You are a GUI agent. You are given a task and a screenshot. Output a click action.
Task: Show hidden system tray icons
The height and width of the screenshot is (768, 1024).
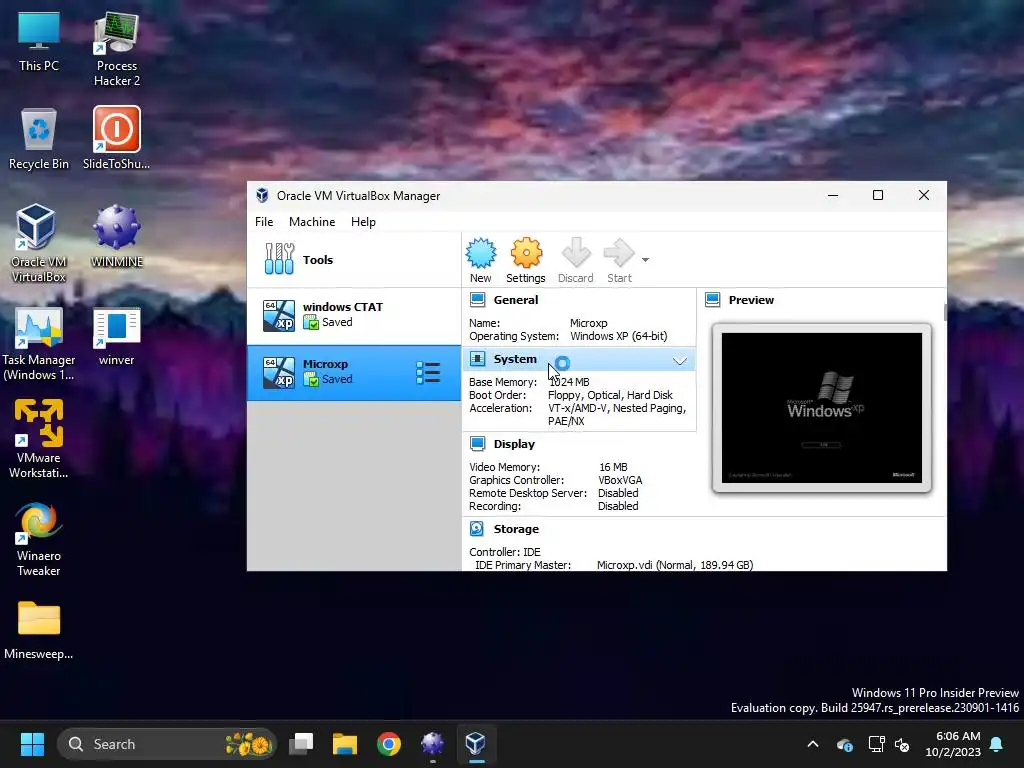pos(813,744)
